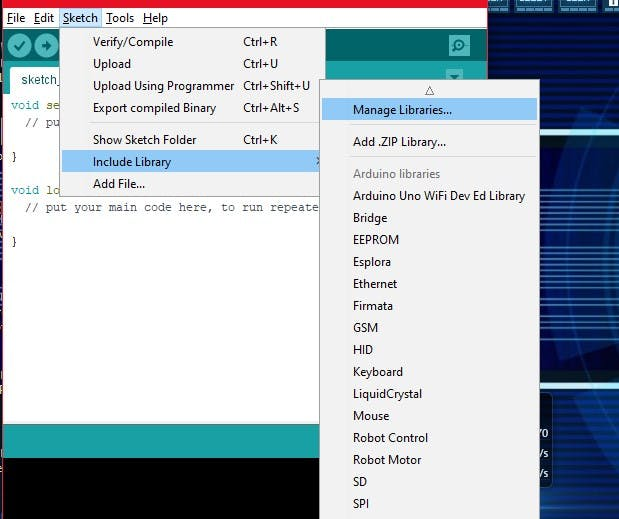Include the Robot Motor library
619x519 pixels.
click(x=430, y=460)
